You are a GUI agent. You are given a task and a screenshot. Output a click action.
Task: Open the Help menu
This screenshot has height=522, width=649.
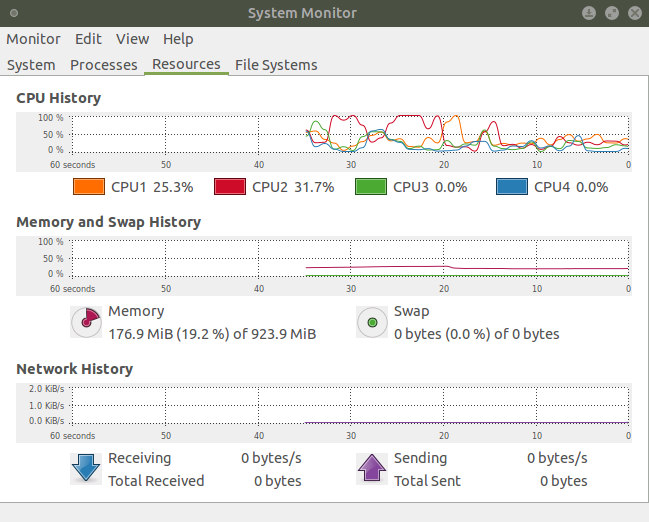(178, 39)
